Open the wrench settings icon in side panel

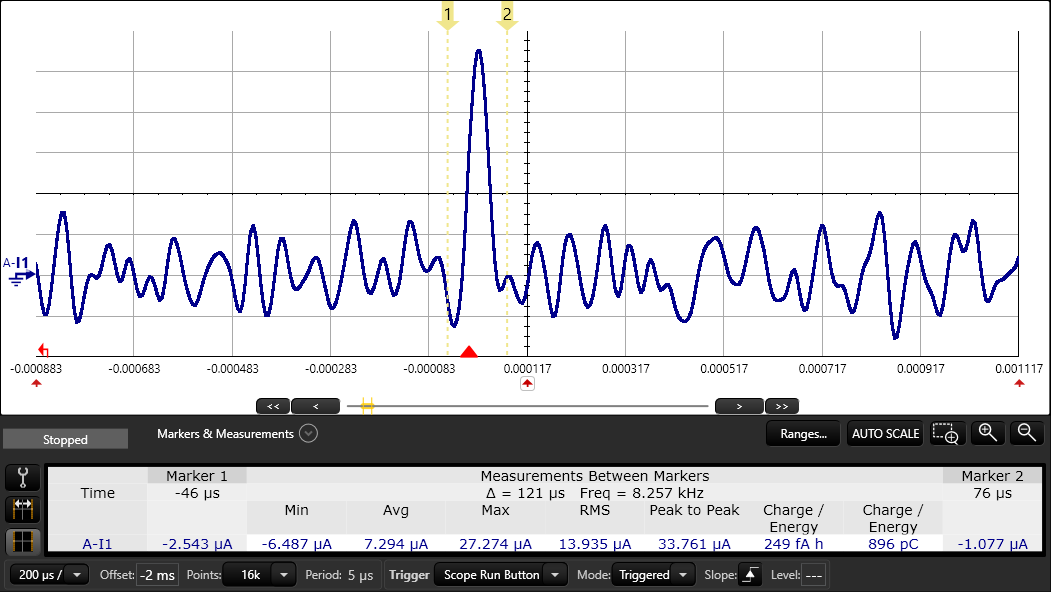(22, 477)
